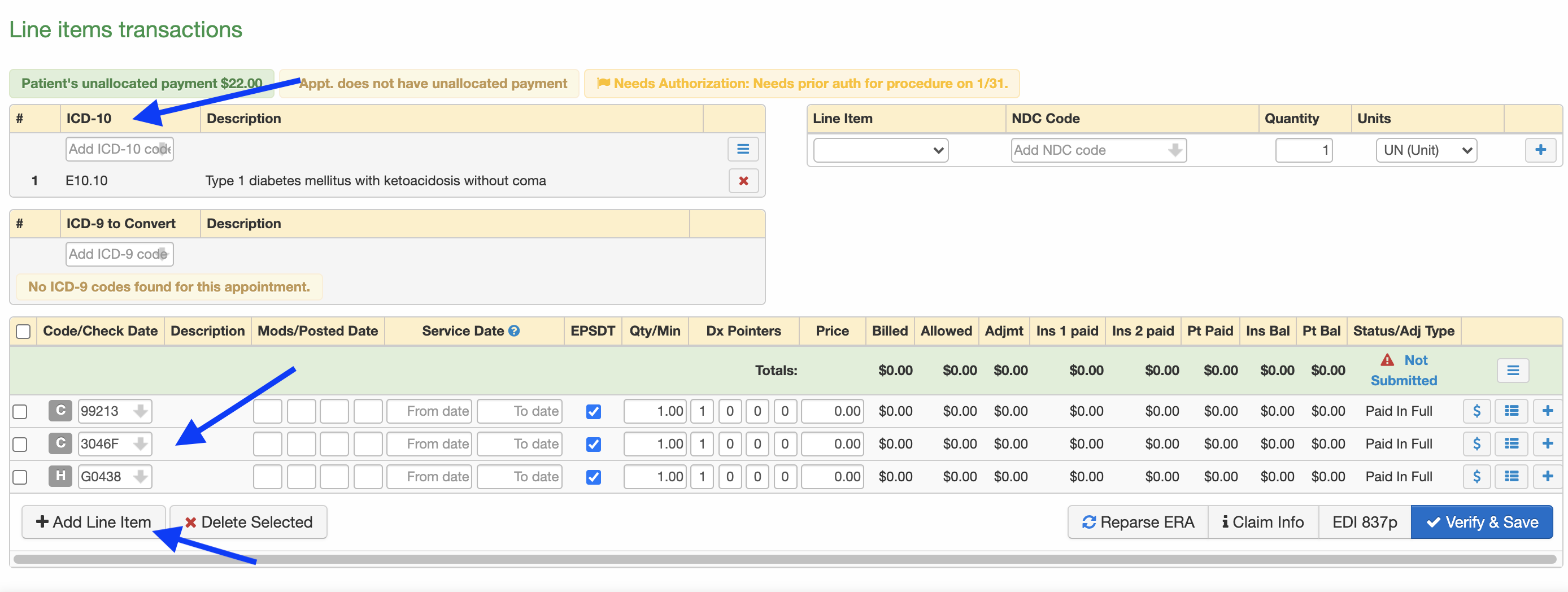Viewport: 1568px width, 592px height.
Task: Click the EDI 837p button
Action: point(1364,522)
